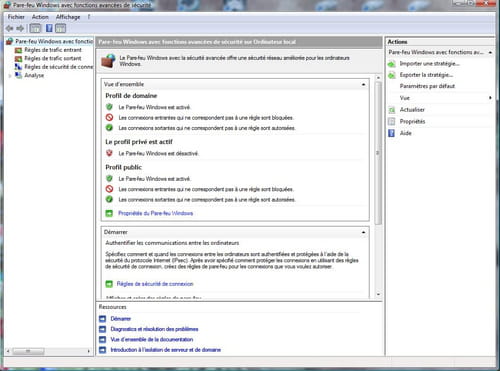Open the ? help menu

point(89,17)
